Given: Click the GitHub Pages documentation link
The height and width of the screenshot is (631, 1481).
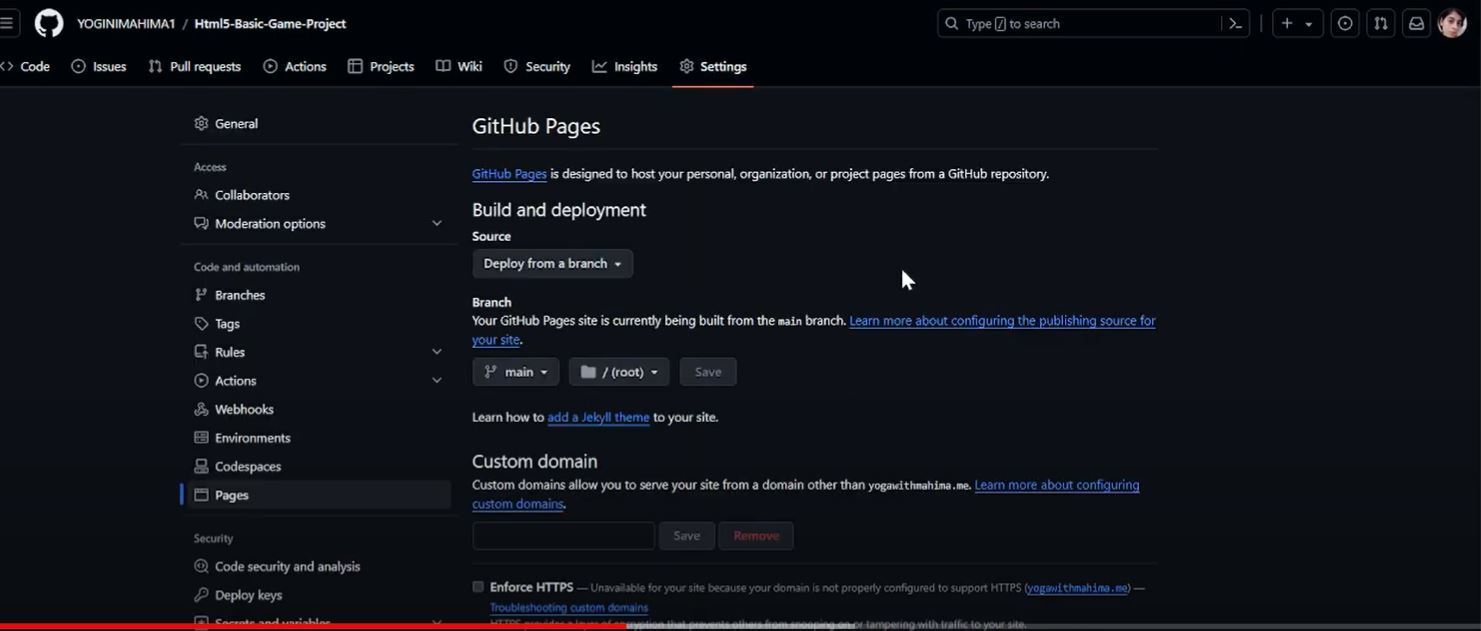Looking at the screenshot, I should 509,174.
